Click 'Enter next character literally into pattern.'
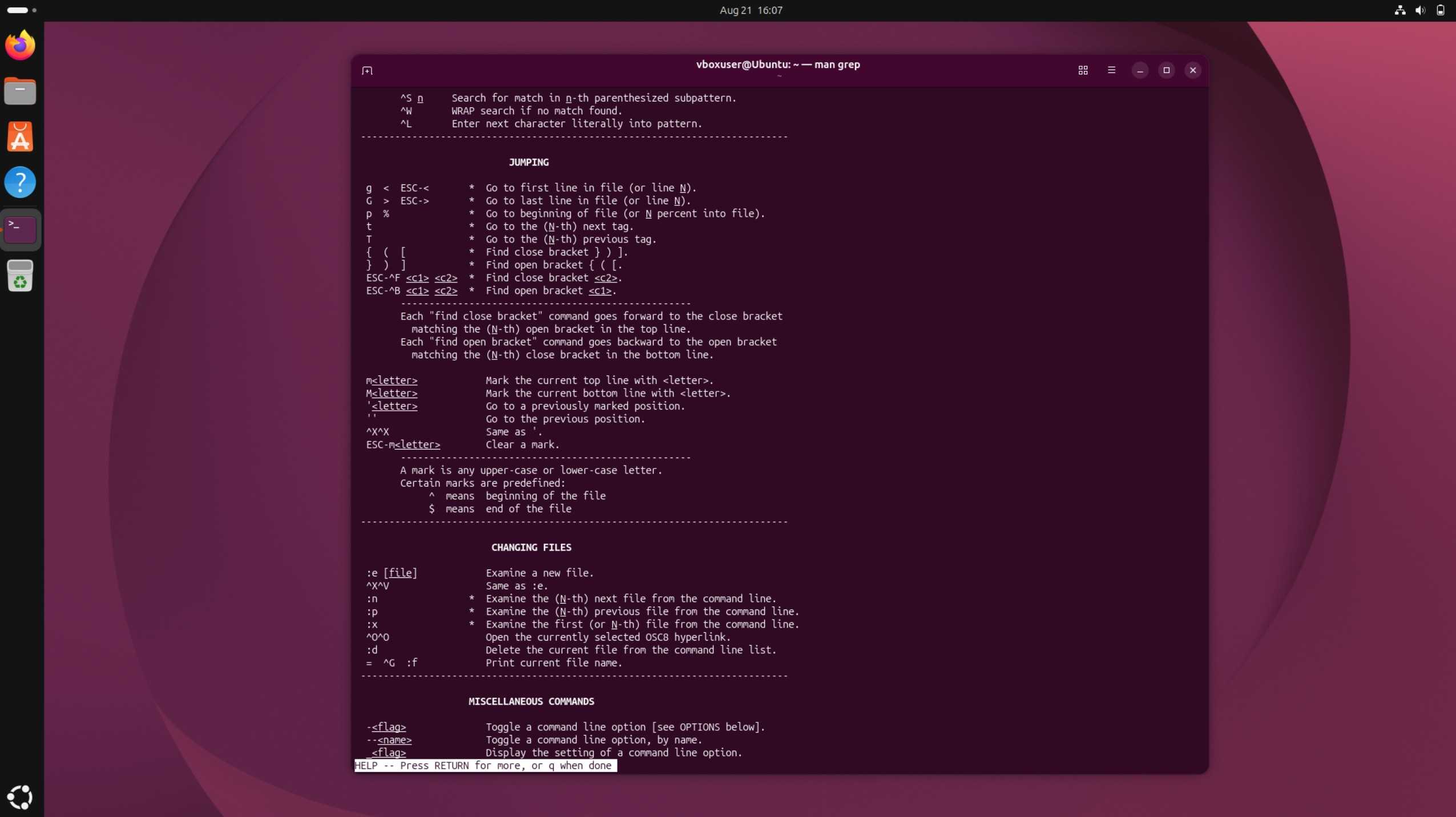The width and height of the screenshot is (1456, 817). click(x=576, y=124)
